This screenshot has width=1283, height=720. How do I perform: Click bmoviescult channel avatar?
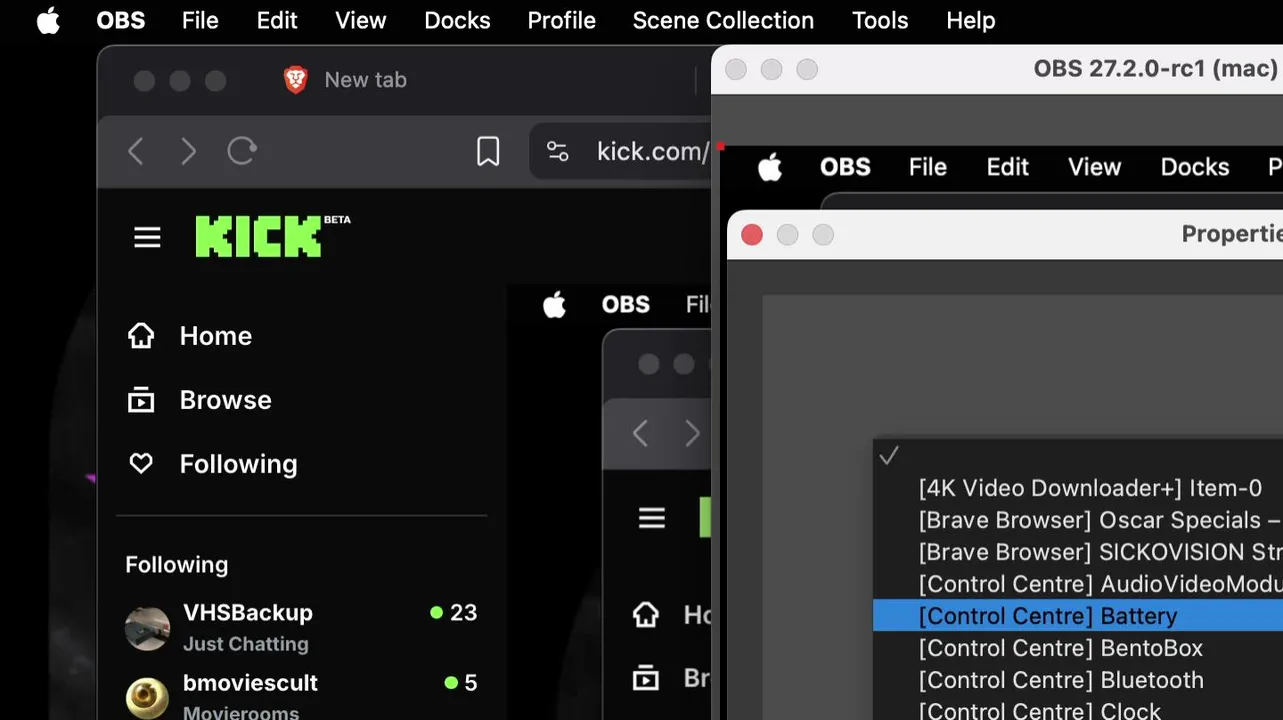pos(147,698)
